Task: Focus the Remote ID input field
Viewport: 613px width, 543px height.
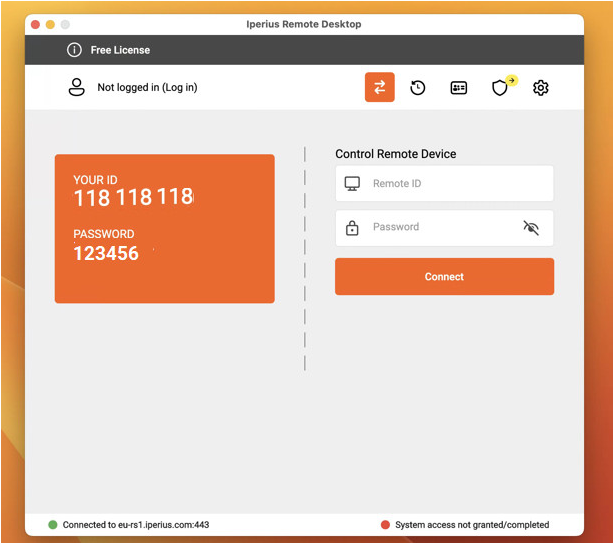Action: [455, 184]
